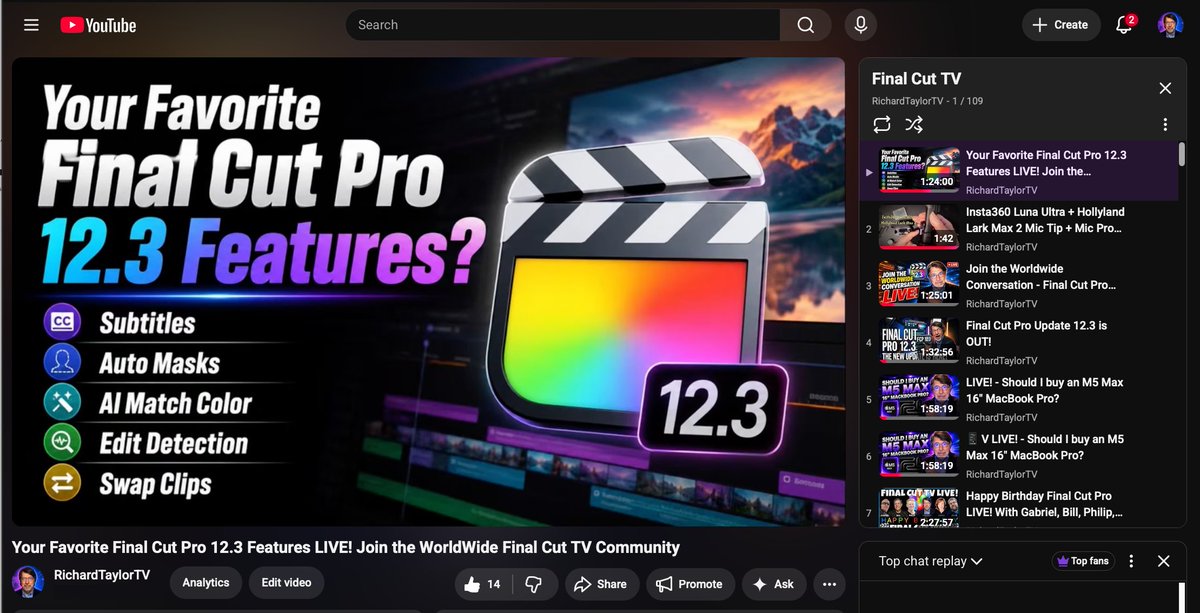Play Join the Worldwide Conversation thumbnail
The image size is (1200, 613).
[919, 284]
